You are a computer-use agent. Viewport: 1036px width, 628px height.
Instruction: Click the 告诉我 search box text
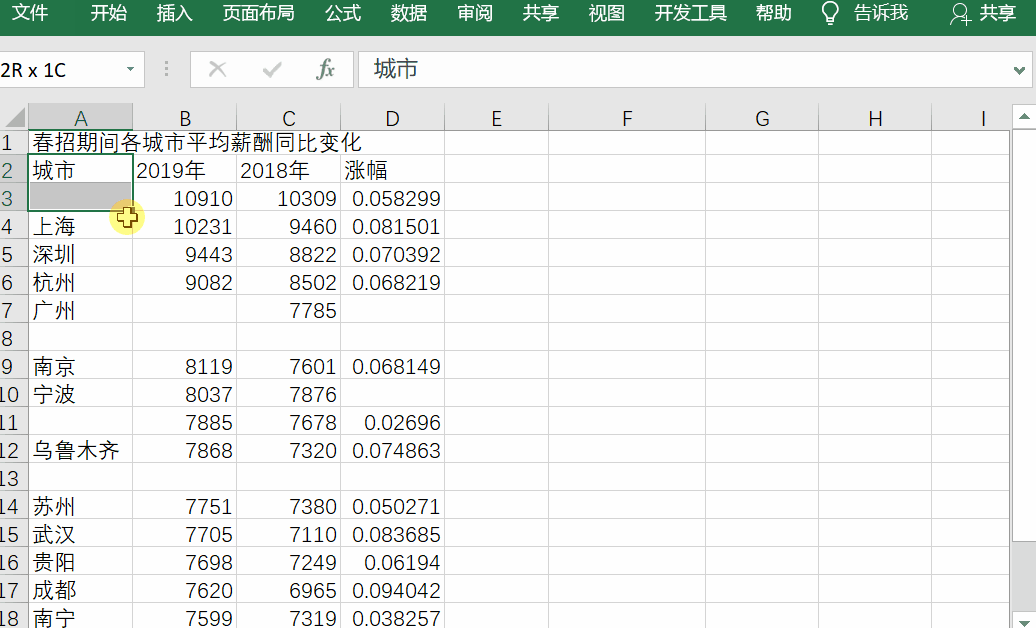tap(881, 13)
